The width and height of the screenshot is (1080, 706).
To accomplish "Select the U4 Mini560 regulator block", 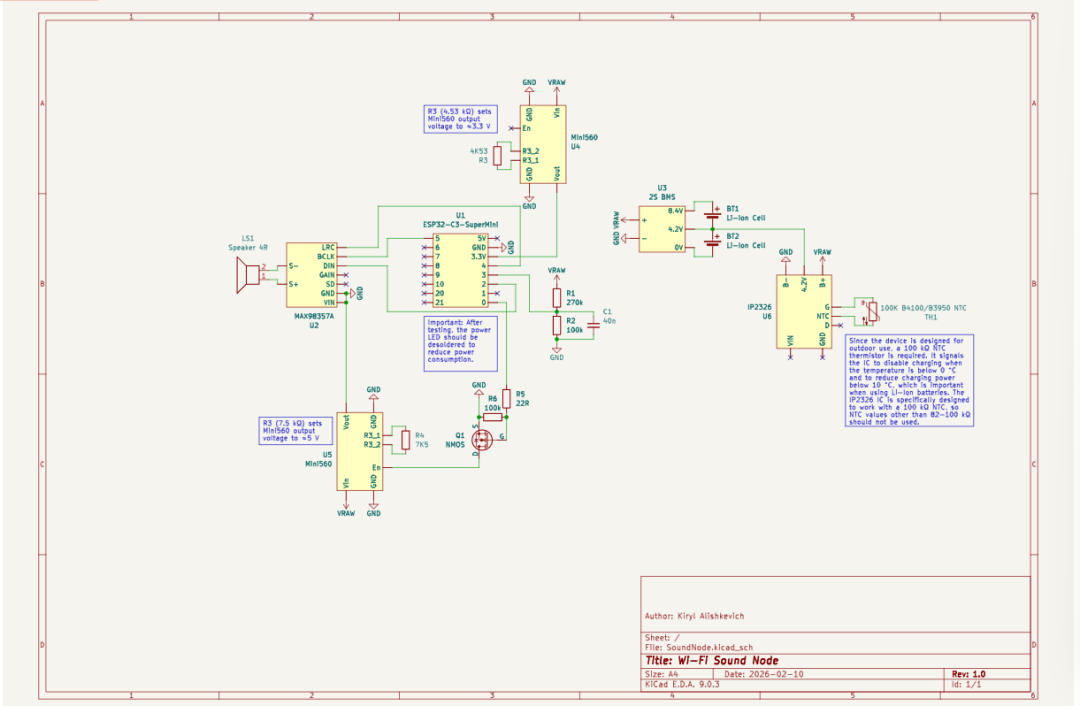I will [541, 144].
